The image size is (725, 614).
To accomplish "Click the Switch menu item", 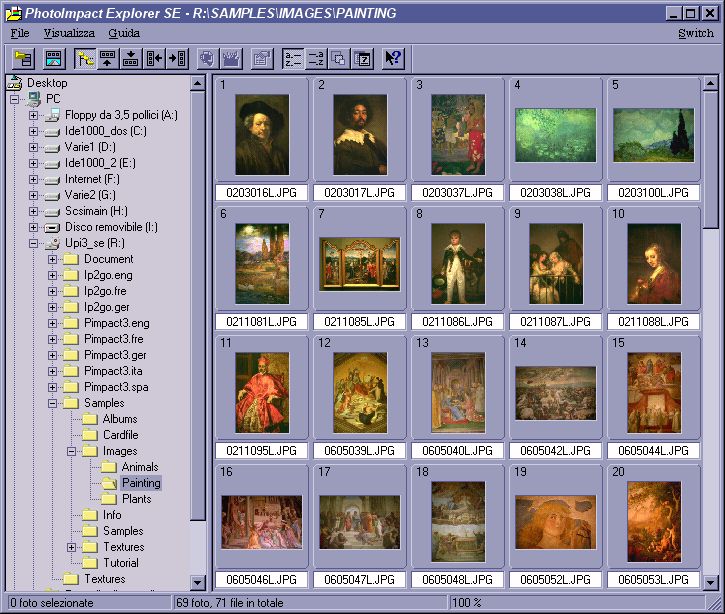I will point(696,33).
